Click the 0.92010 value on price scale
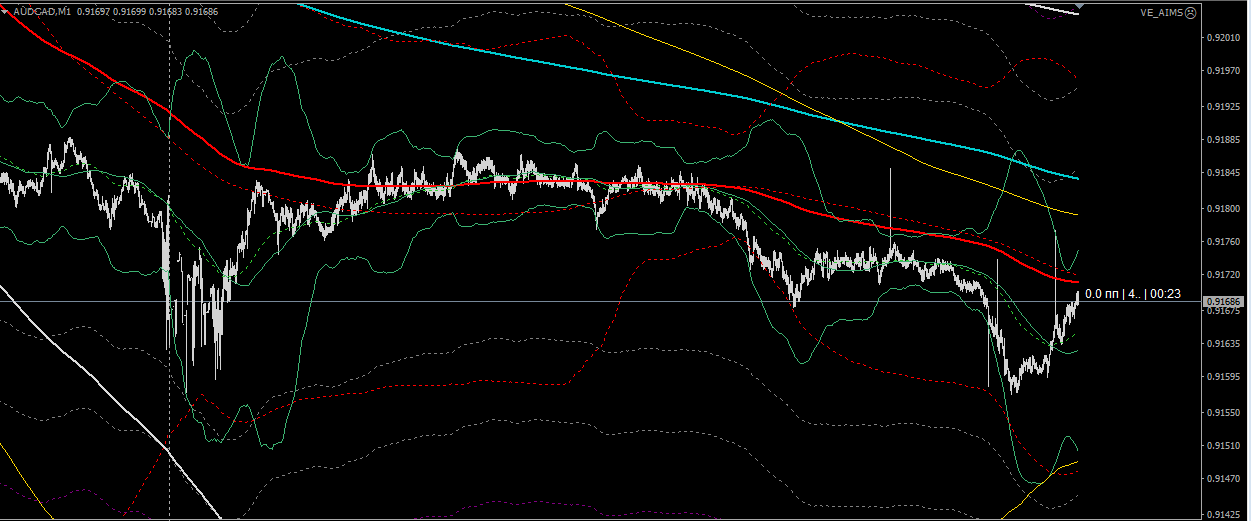 (1225, 39)
